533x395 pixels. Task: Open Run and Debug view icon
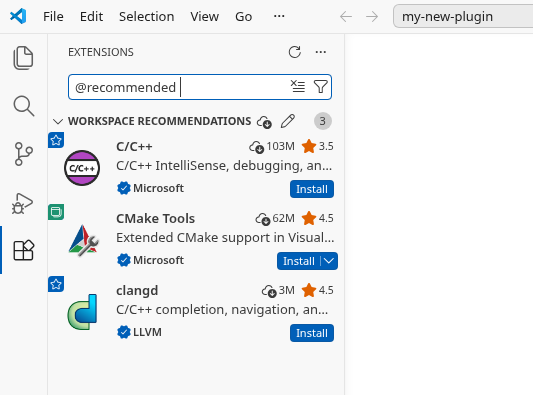click(x=22, y=203)
